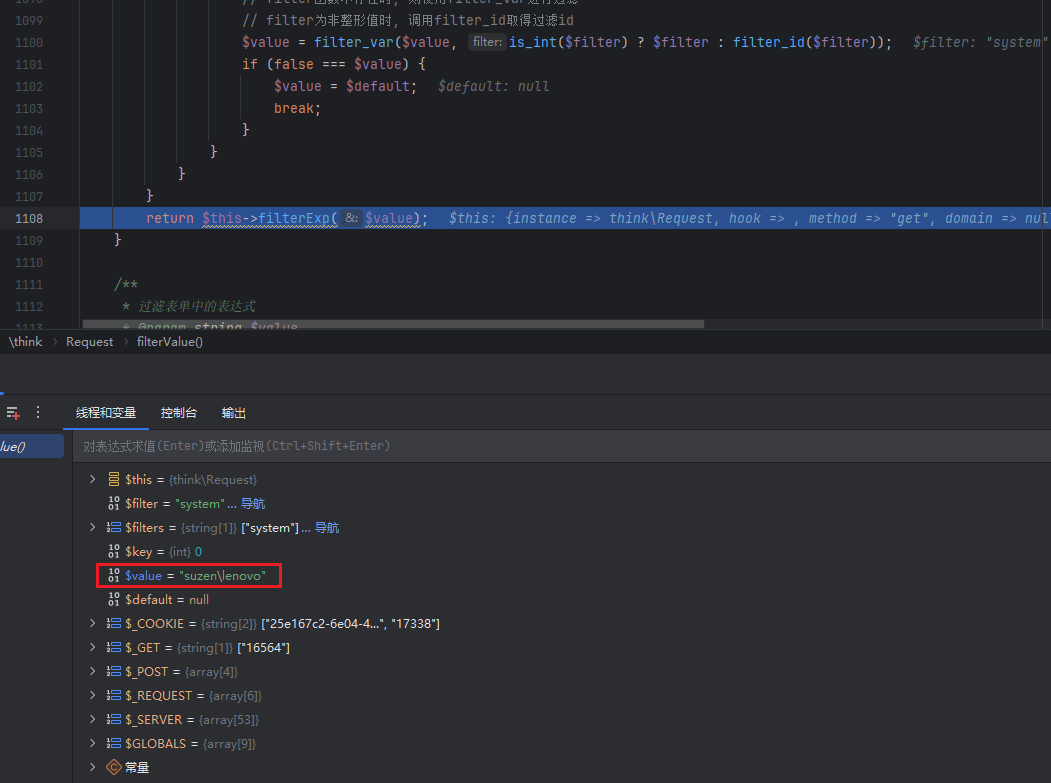This screenshot has height=783, width=1051.
Task: Click the filterExp method call on line 1108
Action: (x=294, y=219)
